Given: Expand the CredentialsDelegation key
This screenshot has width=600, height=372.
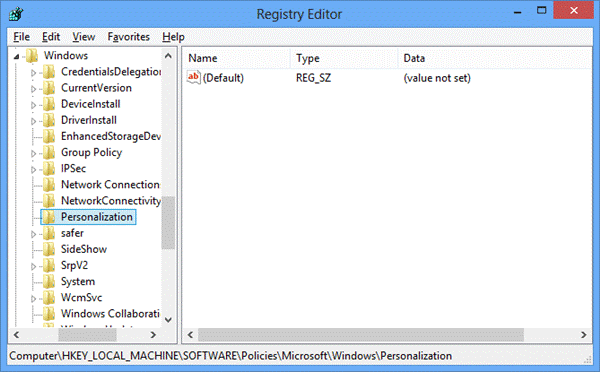Looking at the screenshot, I should click(x=33, y=72).
